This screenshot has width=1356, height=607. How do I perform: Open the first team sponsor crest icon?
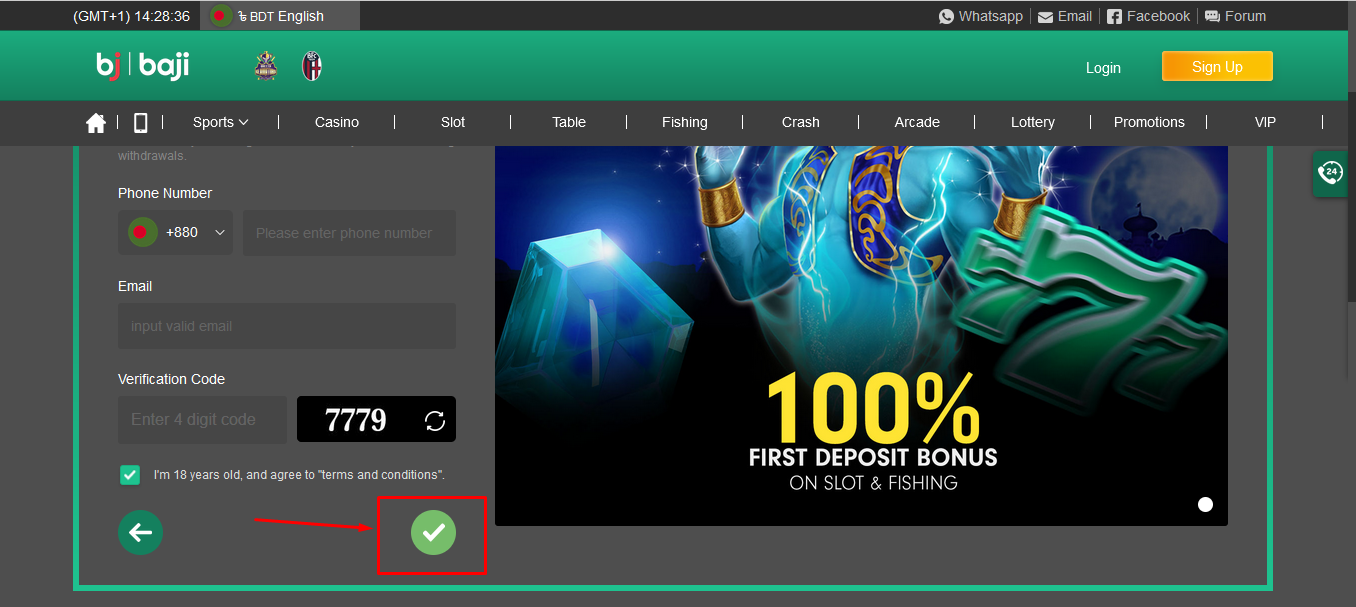[265, 66]
